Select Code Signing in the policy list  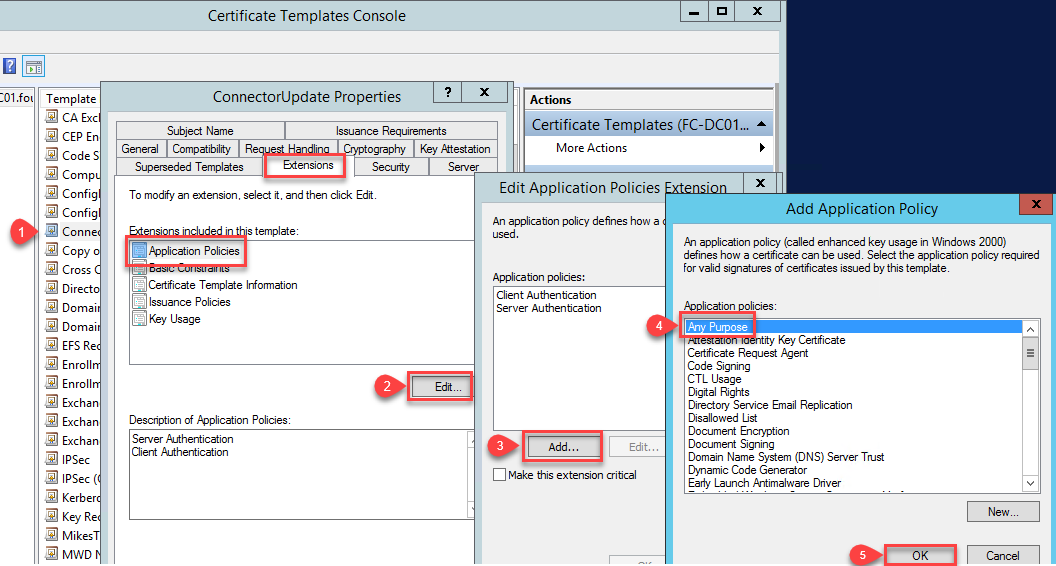[x=719, y=366]
